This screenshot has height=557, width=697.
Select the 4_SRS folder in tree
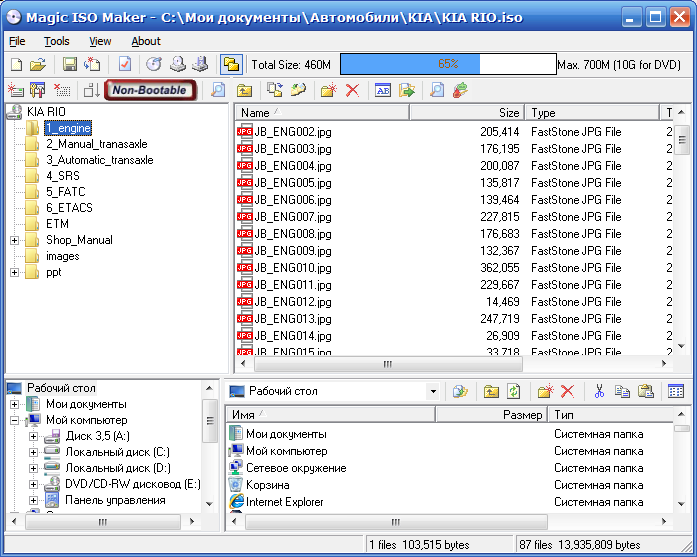pyautogui.click(x=63, y=176)
